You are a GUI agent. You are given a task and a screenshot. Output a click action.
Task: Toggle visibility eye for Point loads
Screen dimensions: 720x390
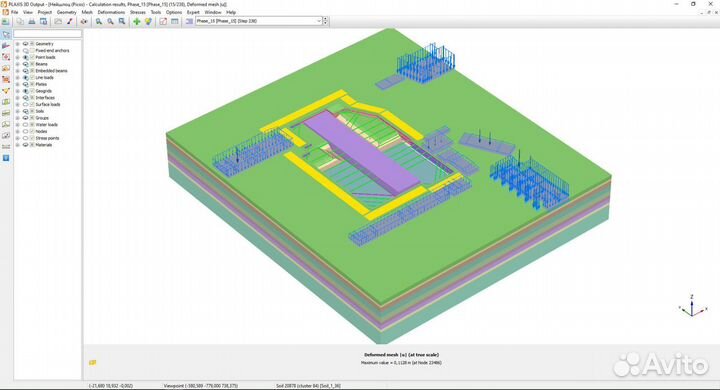[x=26, y=57]
